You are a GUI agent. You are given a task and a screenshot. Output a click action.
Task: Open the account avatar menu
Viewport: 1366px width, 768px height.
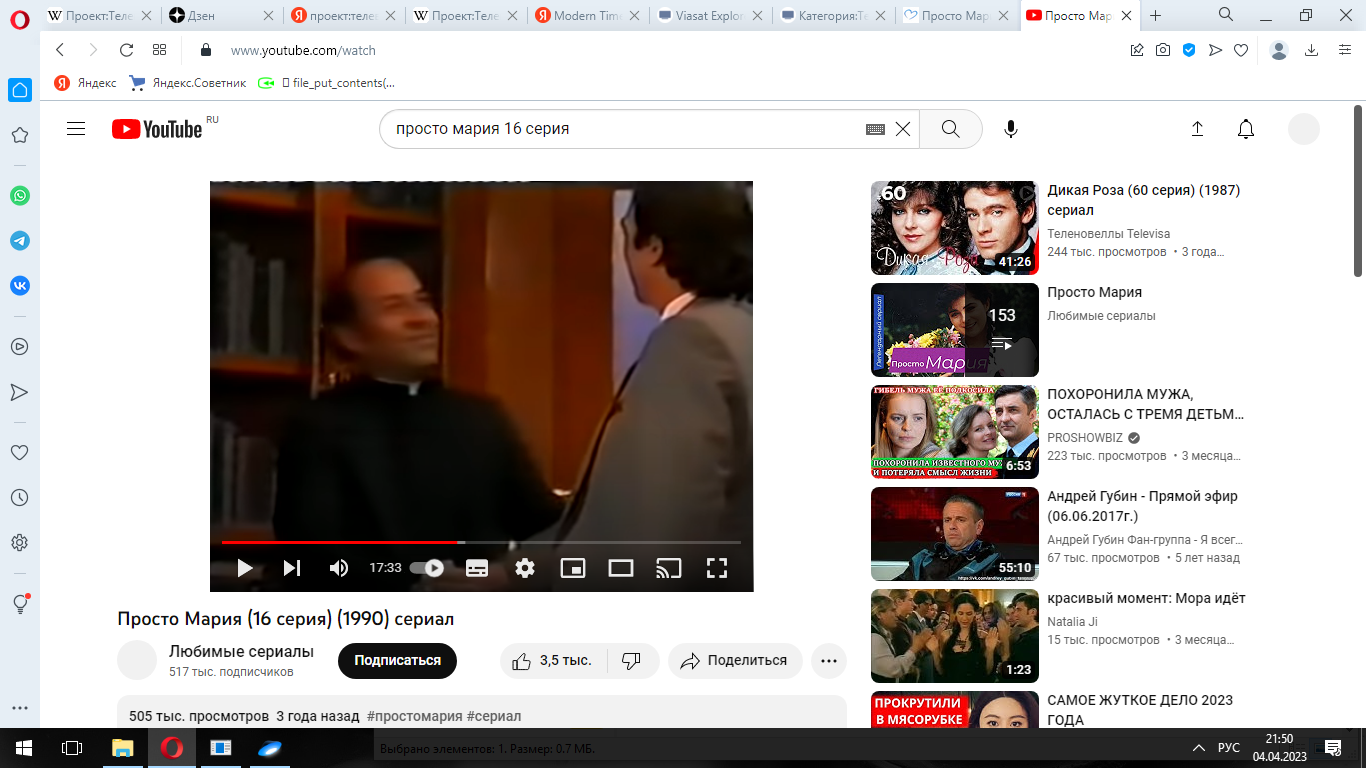click(x=1304, y=129)
